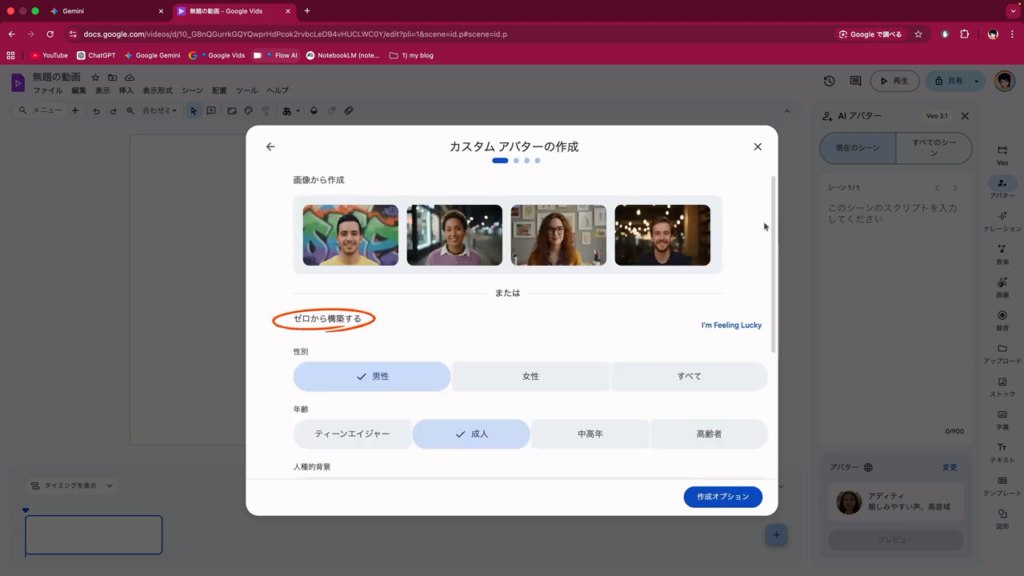This screenshot has height=576, width=1024.
Task: Switch to the すべてのシーン tab
Action: coord(934,147)
